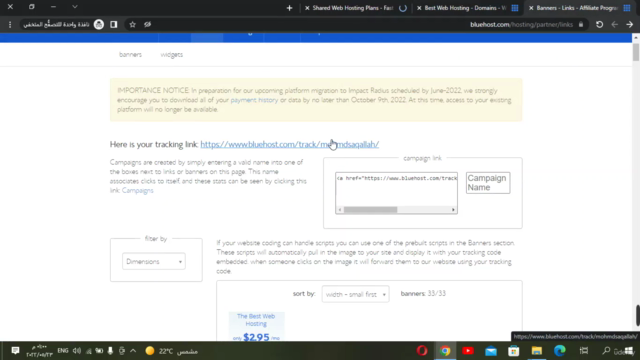Image resolution: width=640 pixels, height=360 pixels.
Task: Click code box scroll-right arrow
Action: pyautogui.click(x=453, y=210)
